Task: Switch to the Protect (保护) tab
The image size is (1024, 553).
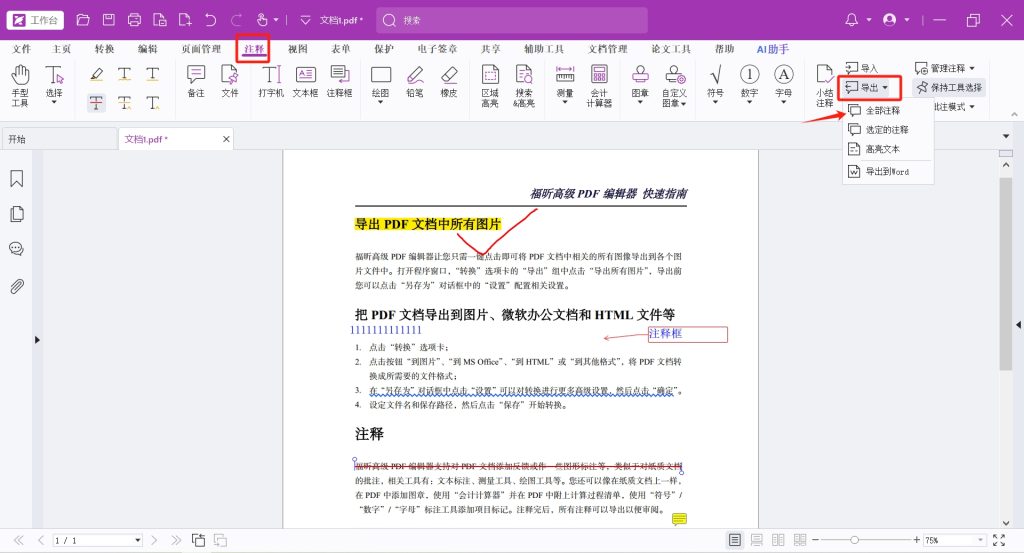Action: pyautogui.click(x=384, y=49)
